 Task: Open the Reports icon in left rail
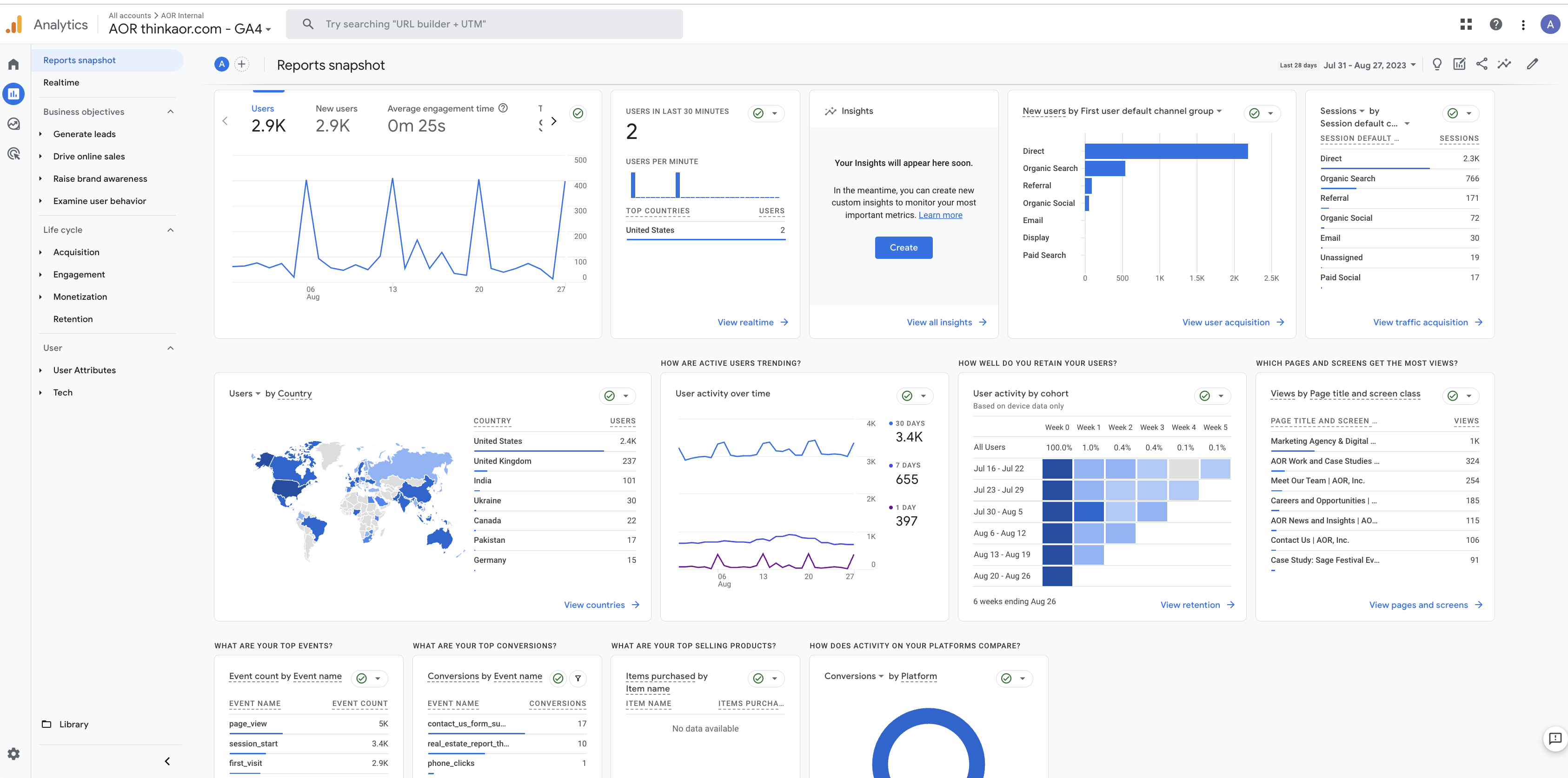(x=13, y=94)
